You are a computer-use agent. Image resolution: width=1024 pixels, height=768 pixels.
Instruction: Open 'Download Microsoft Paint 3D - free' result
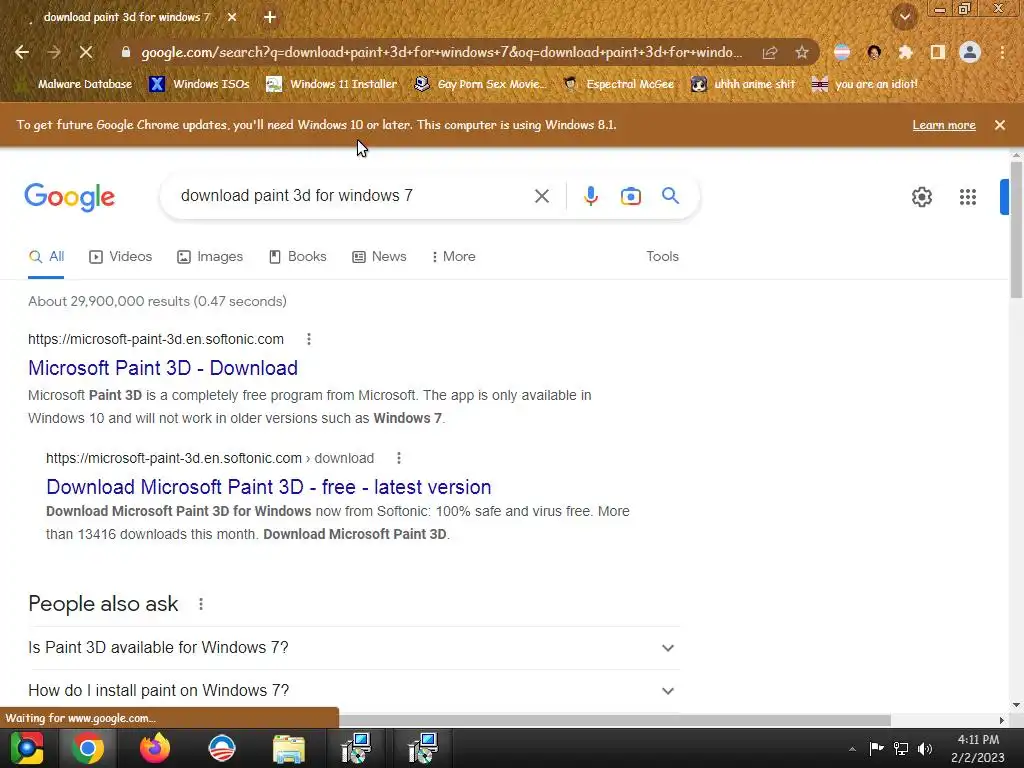point(268,487)
